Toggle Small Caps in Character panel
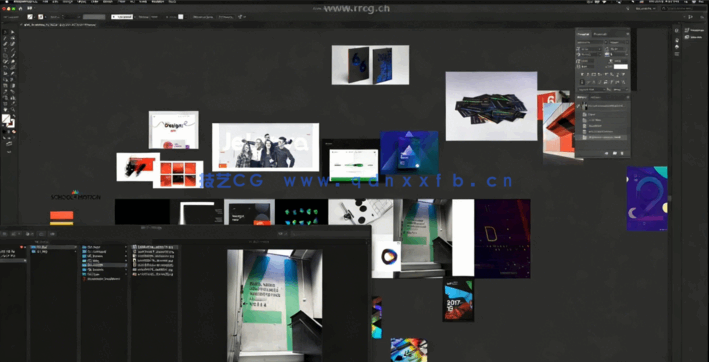The height and width of the screenshot is (362, 709). [600, 75]
